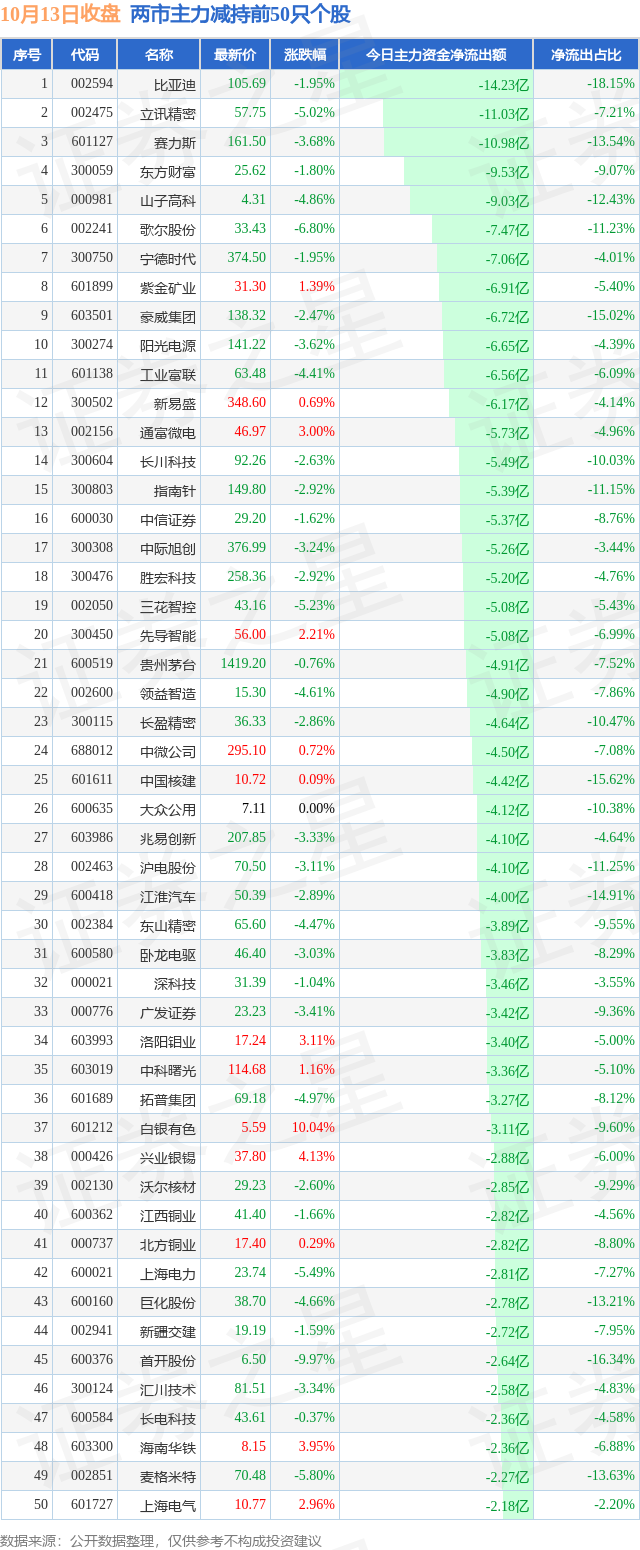Click stock name 江西铜业

[x=168, y=1216]
